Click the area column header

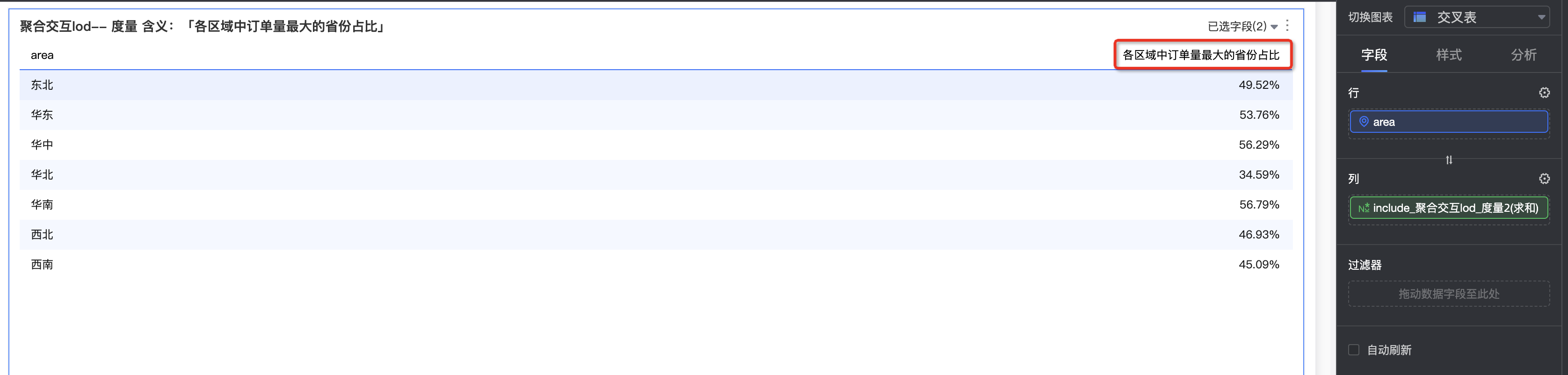point(42,55)
